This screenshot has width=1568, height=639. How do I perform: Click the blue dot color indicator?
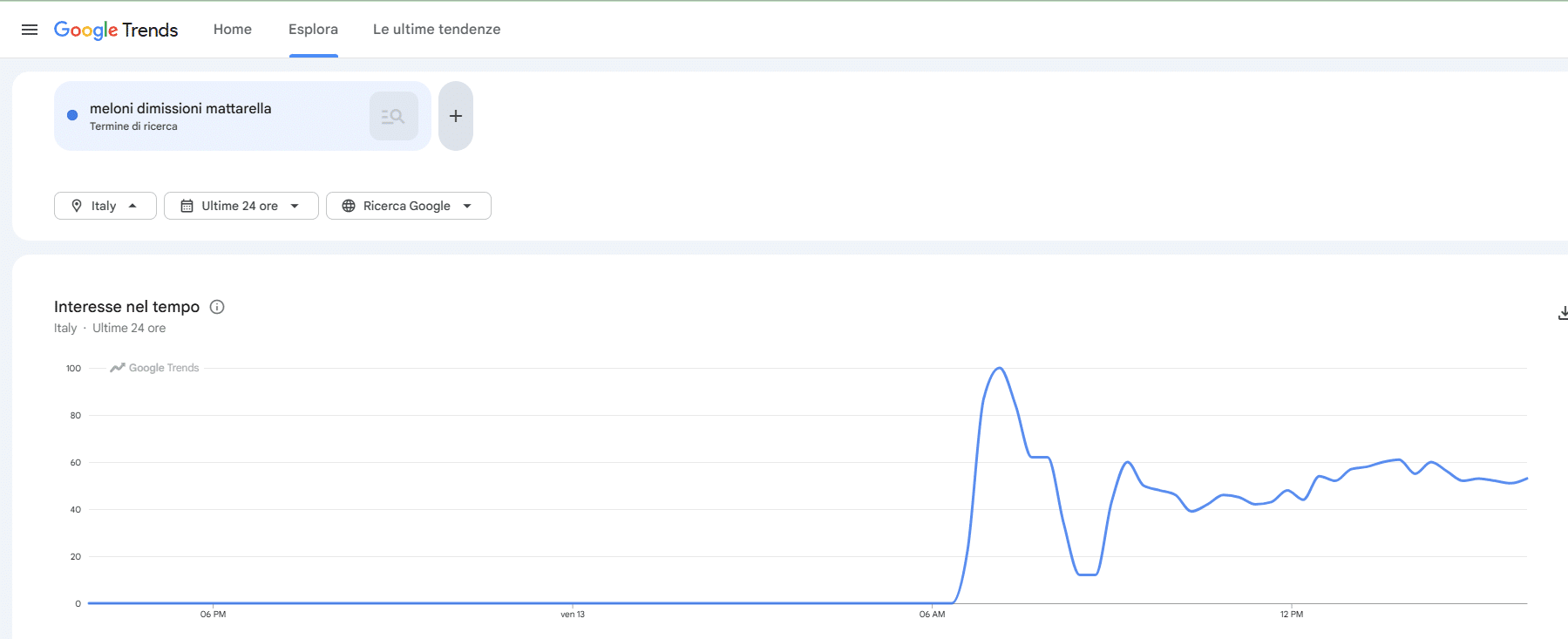(x=72, y=115)
